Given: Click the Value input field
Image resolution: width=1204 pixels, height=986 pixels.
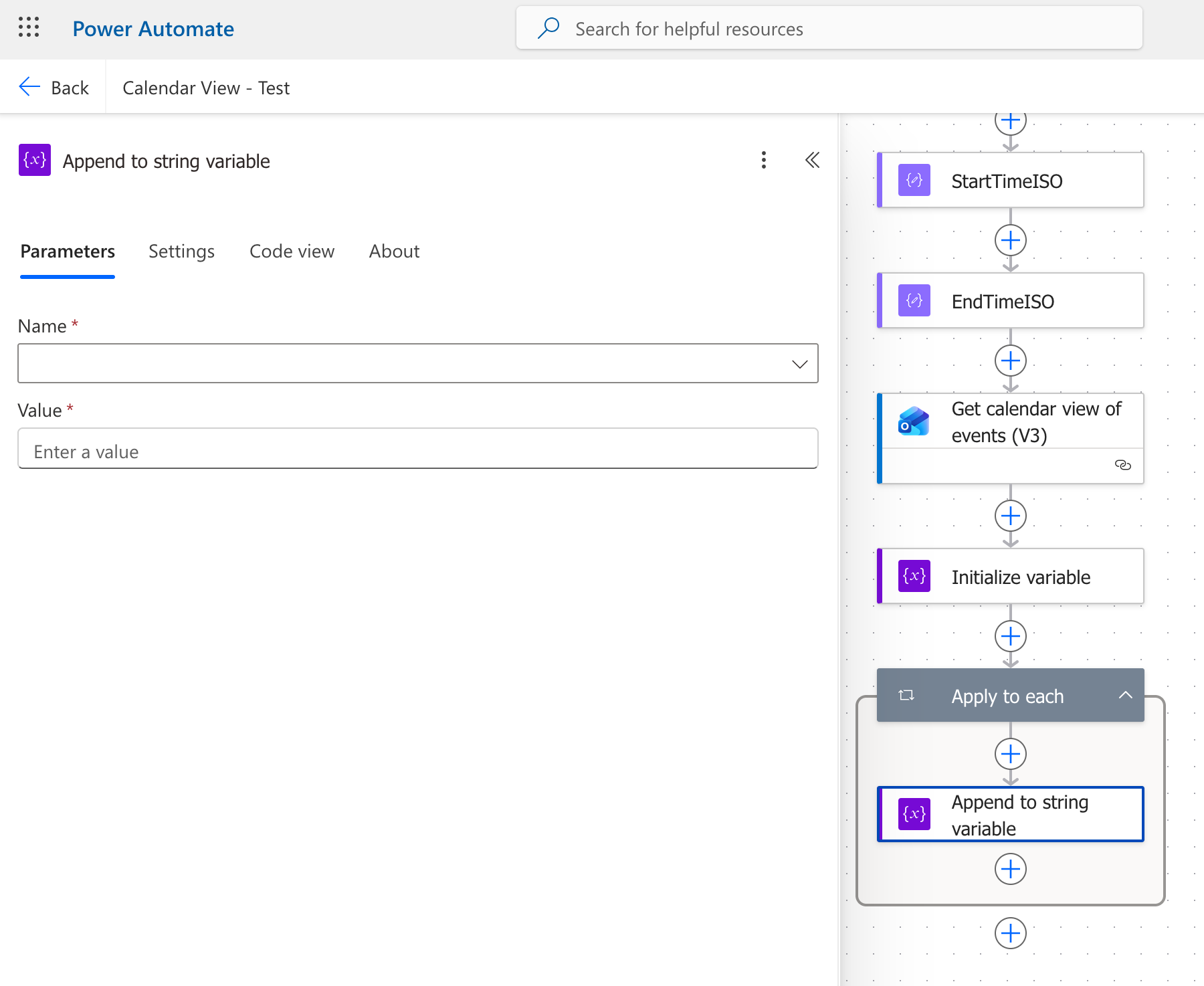Looking at the screenshot, I should point(418,449).
